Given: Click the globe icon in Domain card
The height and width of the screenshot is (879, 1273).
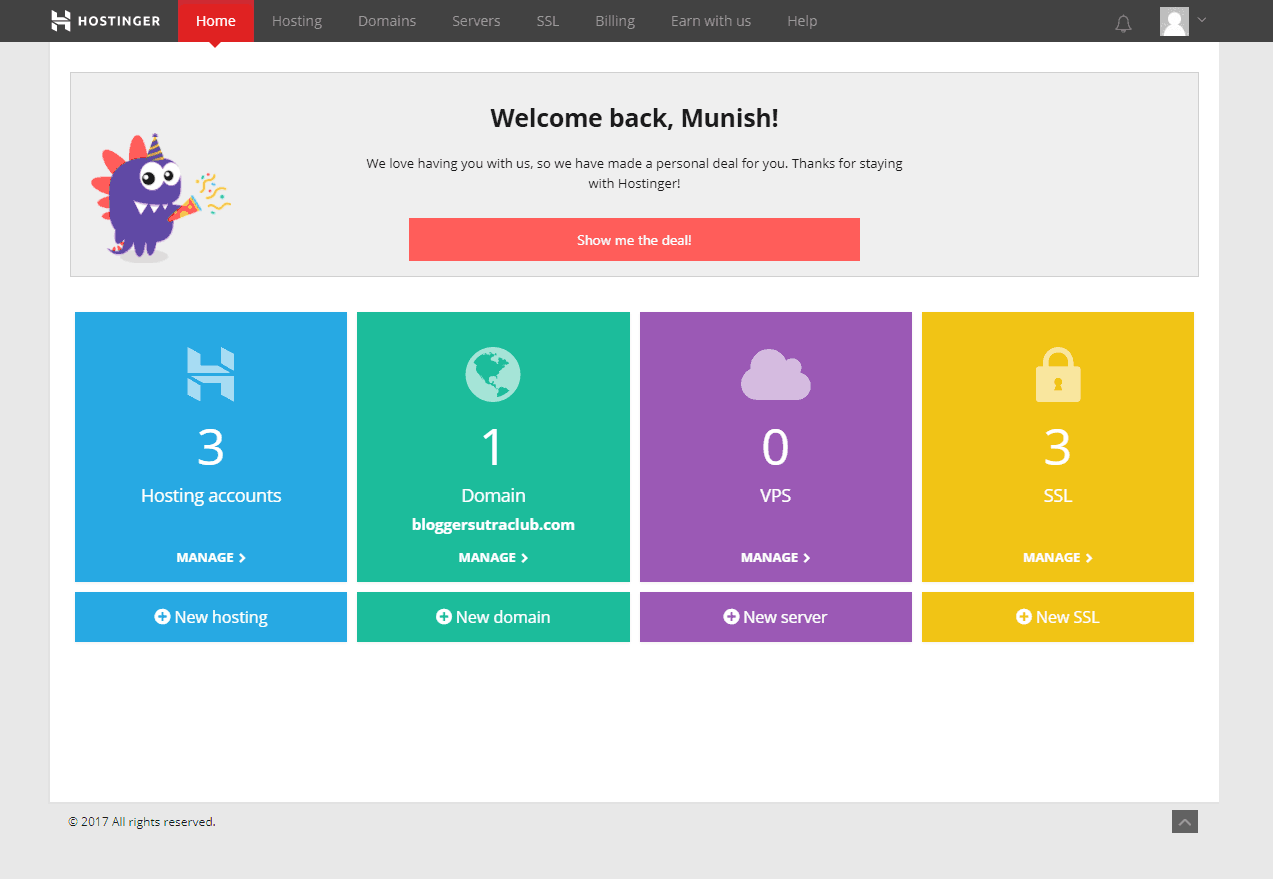Looking at the screenshot, I should (x=493, y=375).
